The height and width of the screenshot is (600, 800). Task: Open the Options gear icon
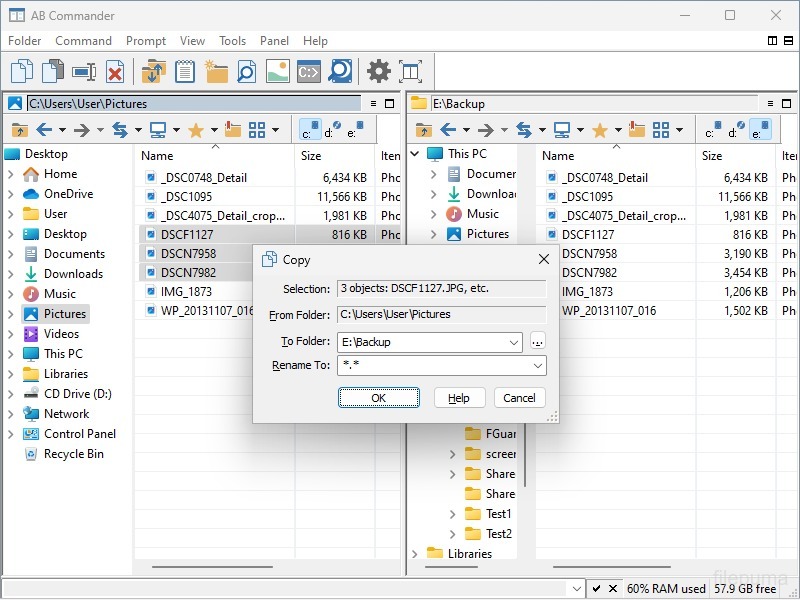click(x=378, y=71)
